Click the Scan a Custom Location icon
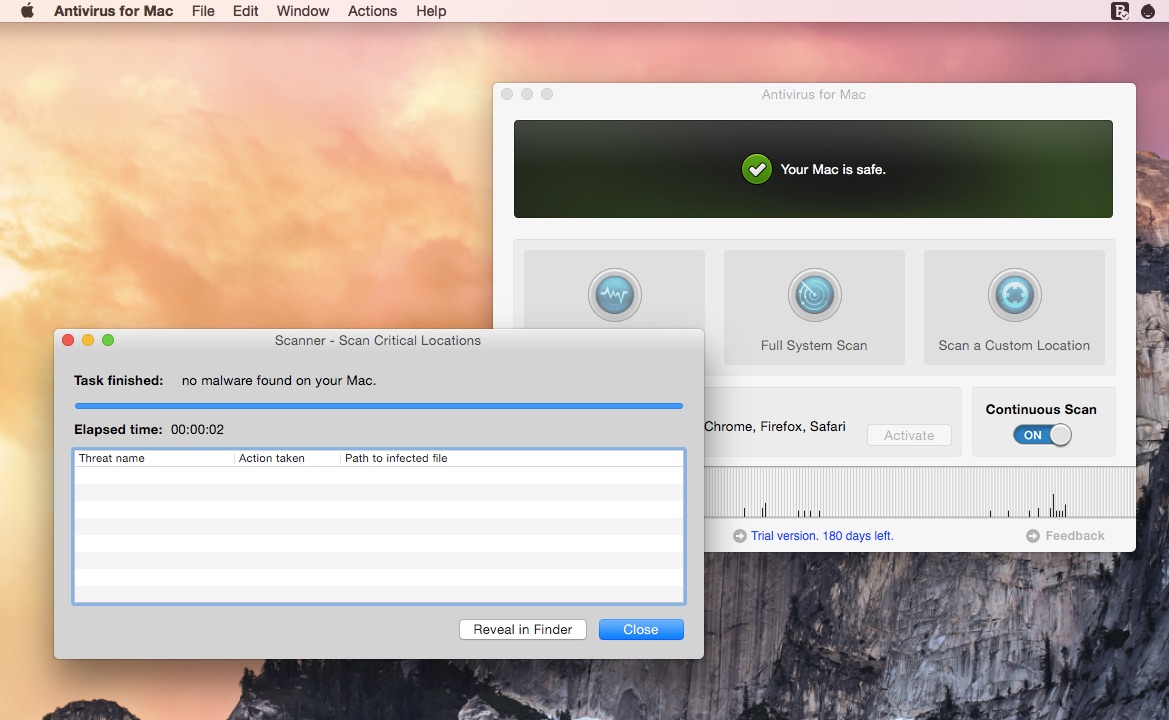 [1014, 295]
